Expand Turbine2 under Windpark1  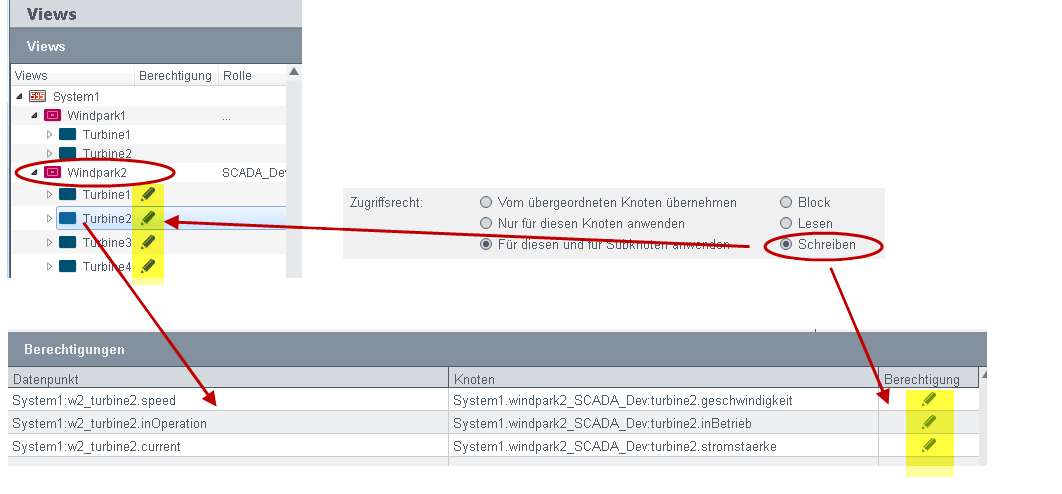(49, 153)
